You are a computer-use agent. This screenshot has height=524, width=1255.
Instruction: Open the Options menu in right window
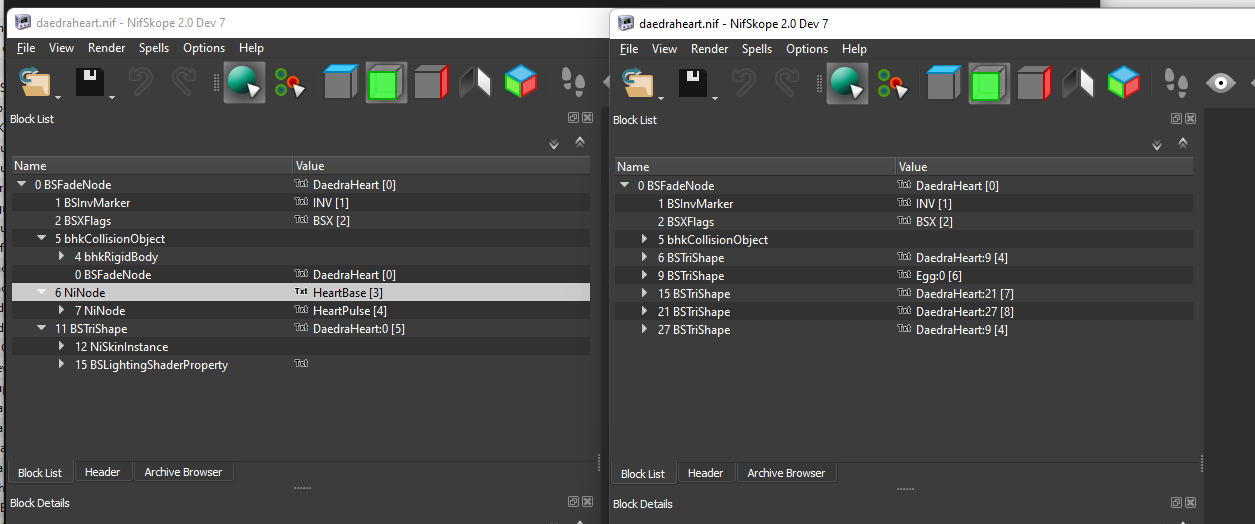tap(807, 49)
